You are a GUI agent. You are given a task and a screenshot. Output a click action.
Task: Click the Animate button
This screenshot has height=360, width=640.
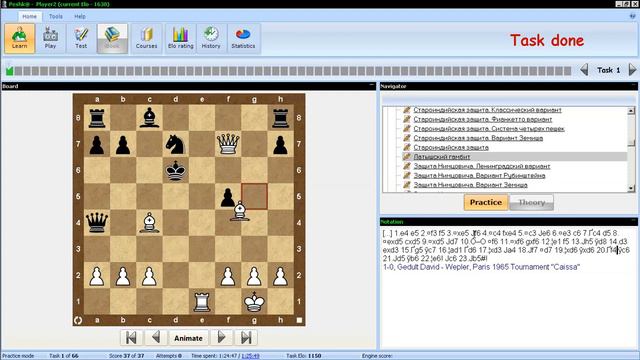click(188, 338)
